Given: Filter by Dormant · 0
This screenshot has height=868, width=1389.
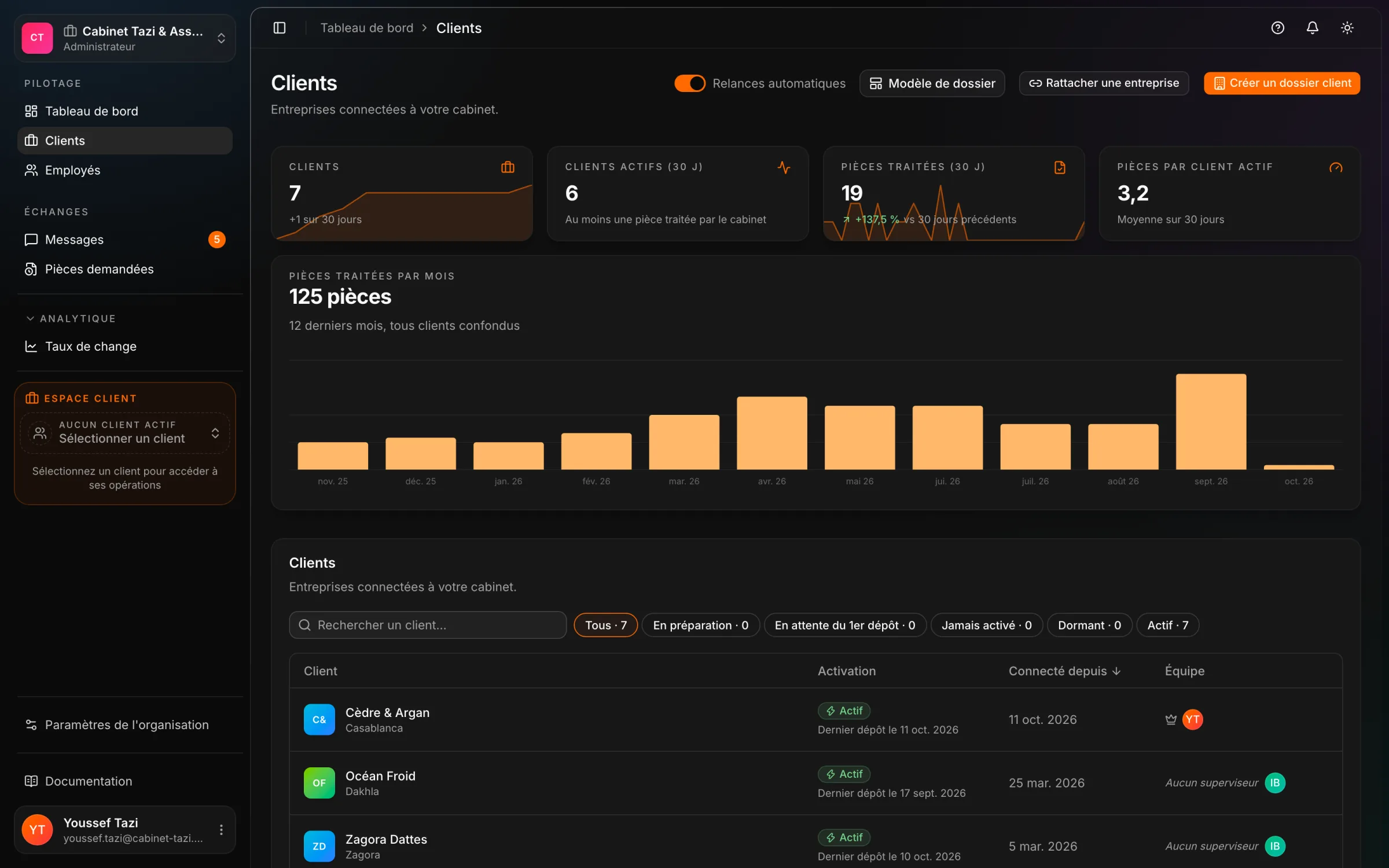Looking at the screenshot, I should point(1090,625).
